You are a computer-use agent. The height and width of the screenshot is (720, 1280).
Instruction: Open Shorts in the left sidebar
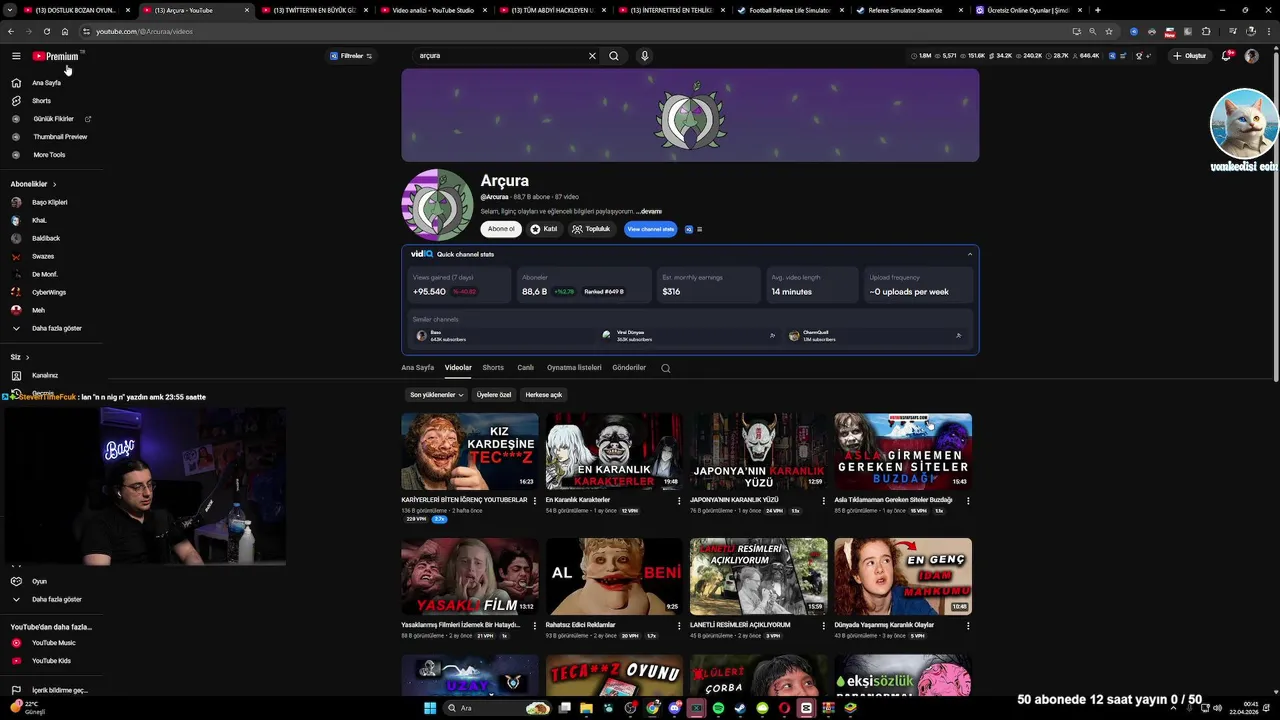(x=41, y=101)
